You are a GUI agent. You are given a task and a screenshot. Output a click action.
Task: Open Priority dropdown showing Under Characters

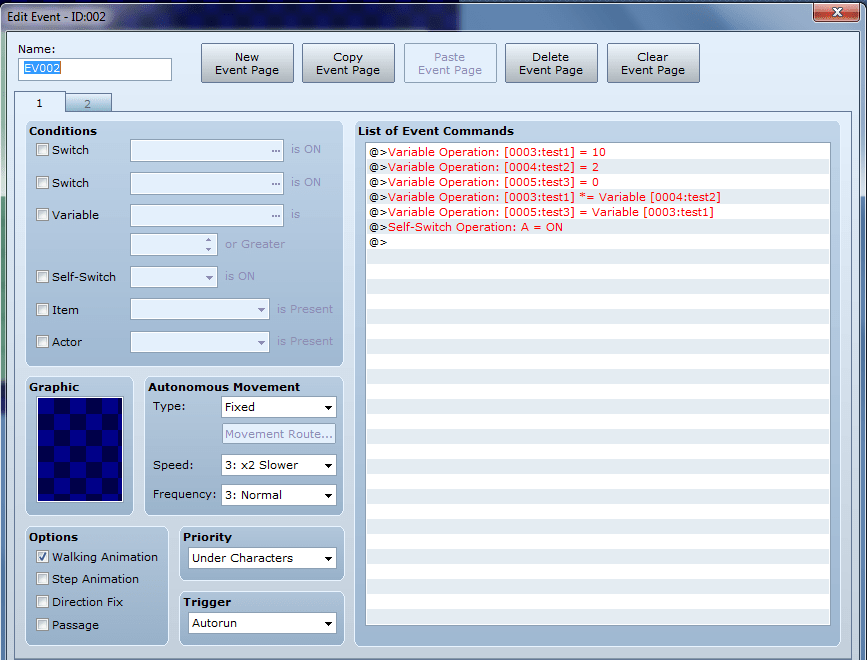[x=262, y=558]
